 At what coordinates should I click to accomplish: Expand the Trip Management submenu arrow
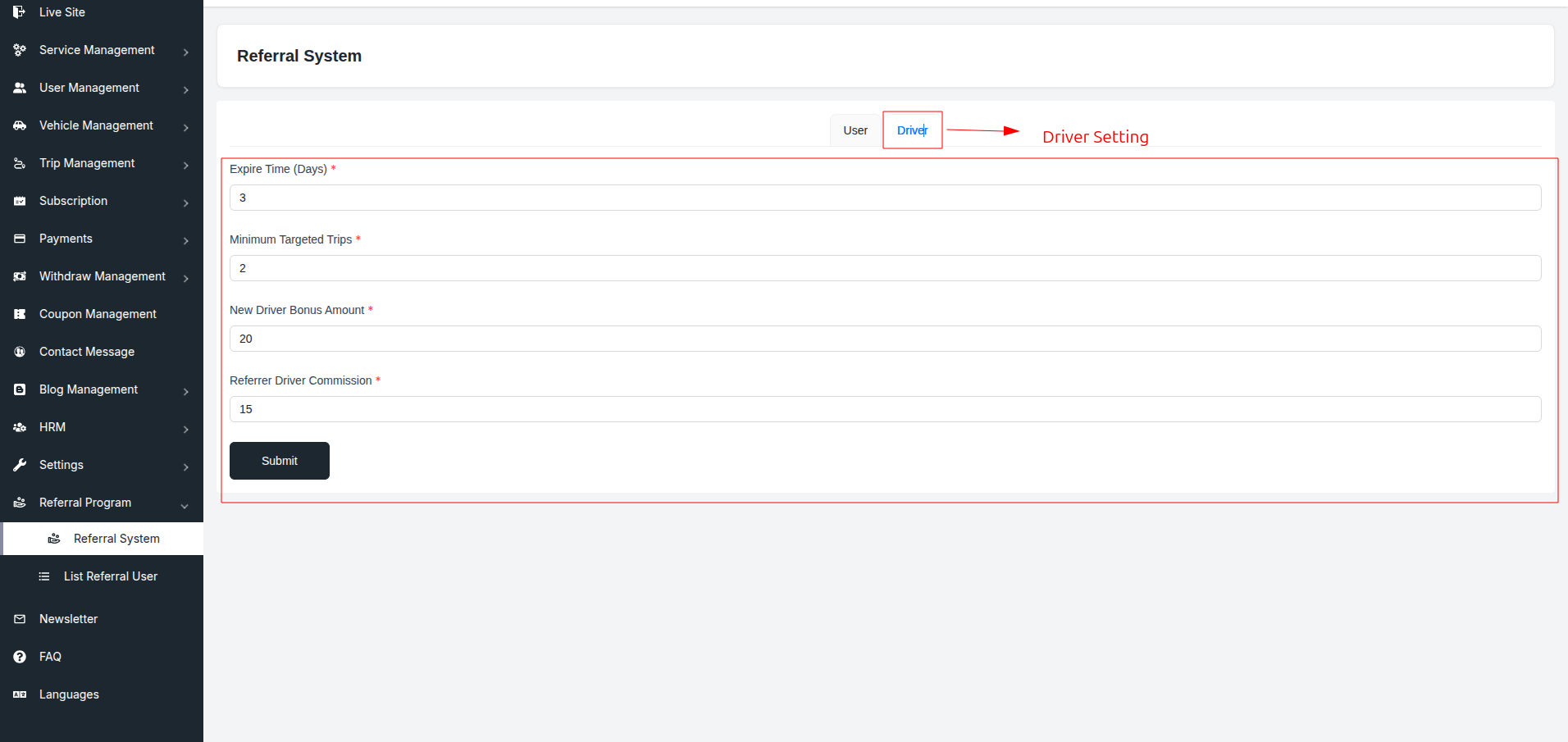click(186, 165)
